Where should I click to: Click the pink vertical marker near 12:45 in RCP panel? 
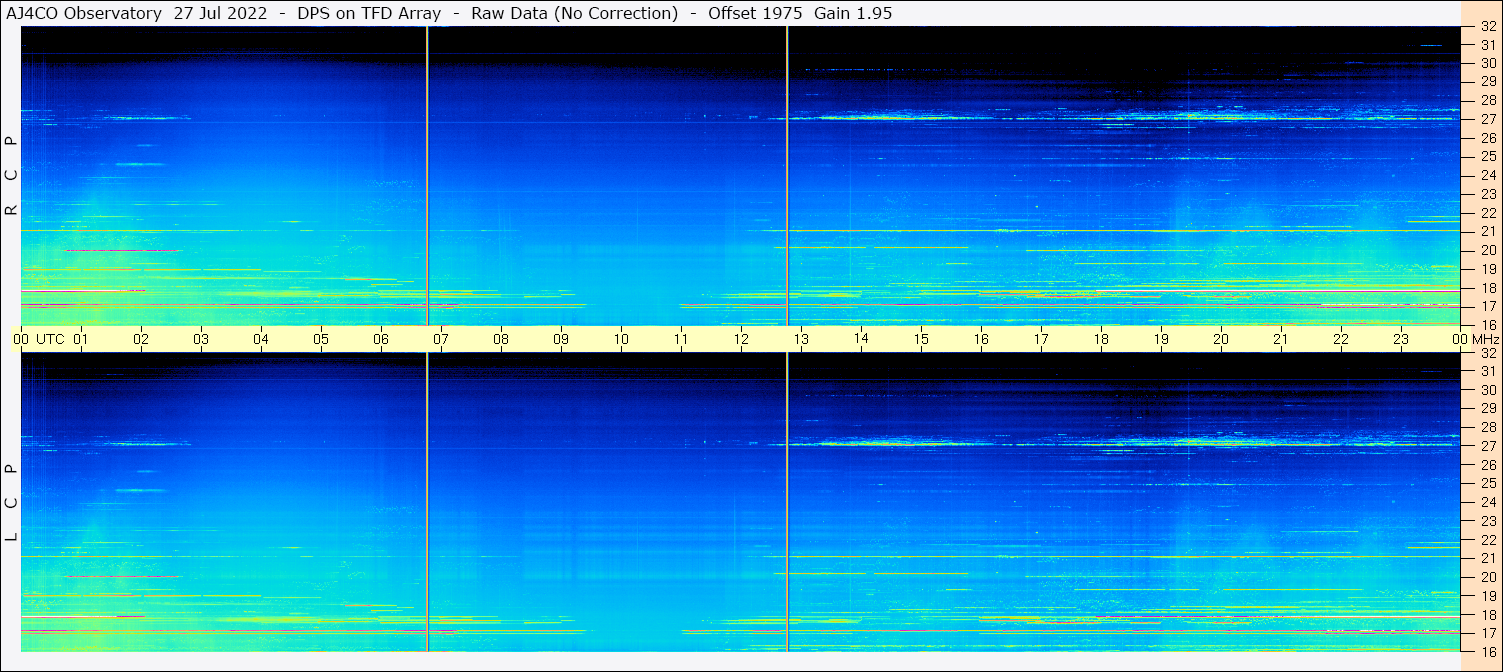tap(787, 176)
